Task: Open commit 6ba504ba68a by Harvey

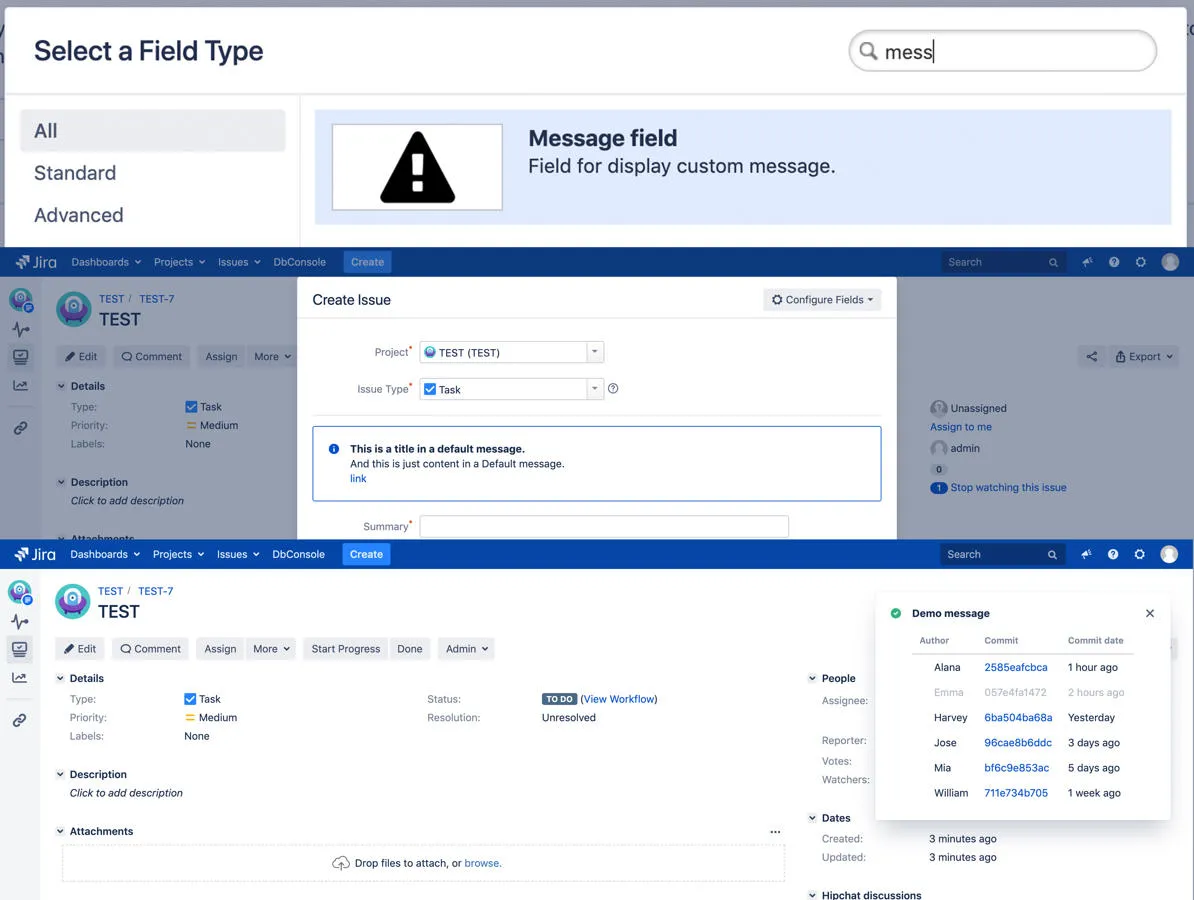Action: click(x=1018, y=717)
